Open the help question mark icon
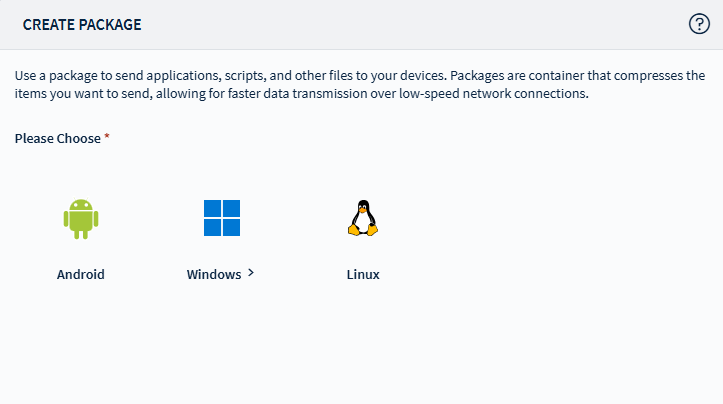 tap(699, 24)
